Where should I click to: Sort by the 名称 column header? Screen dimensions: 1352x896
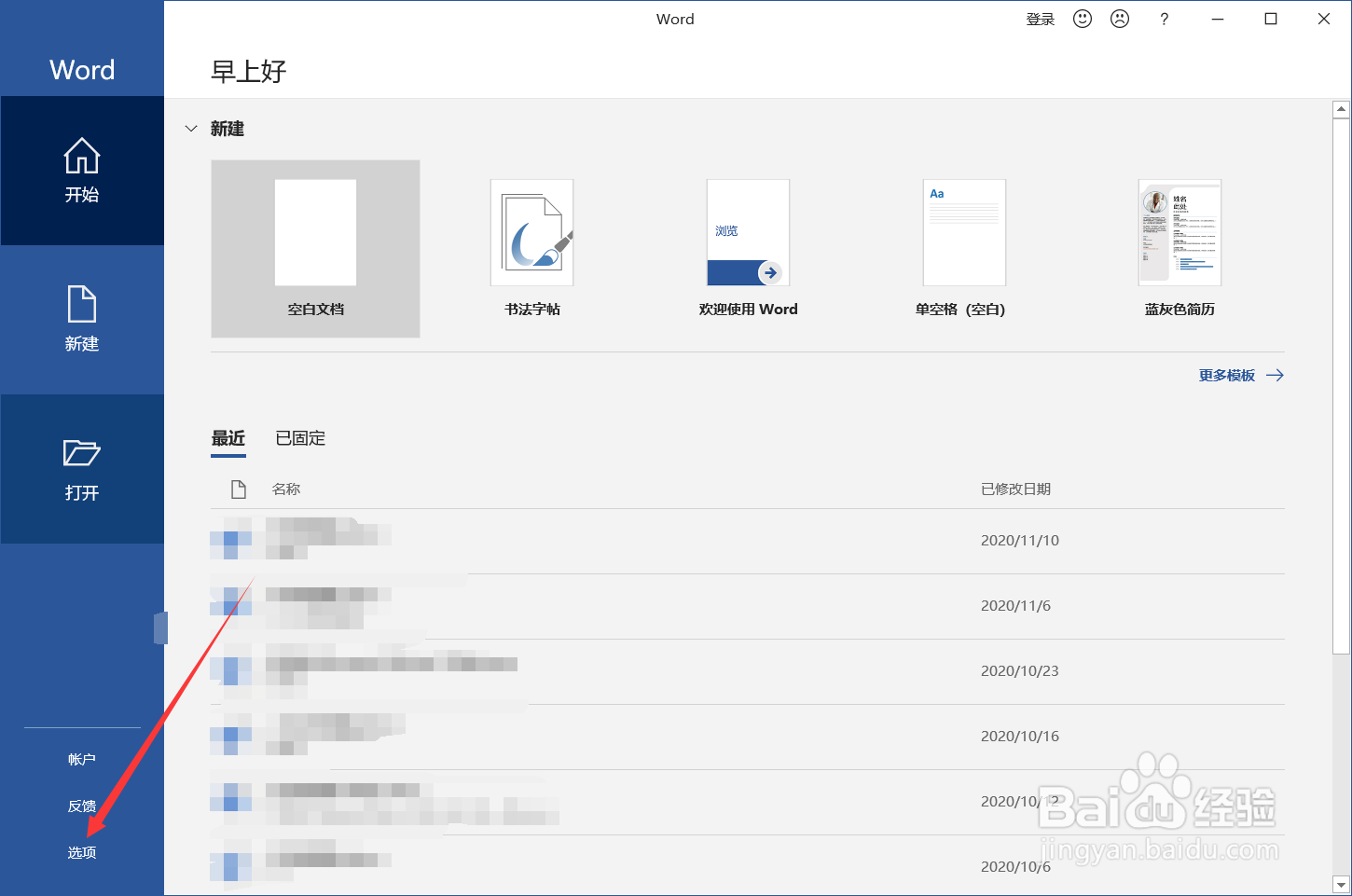point(286,489)
